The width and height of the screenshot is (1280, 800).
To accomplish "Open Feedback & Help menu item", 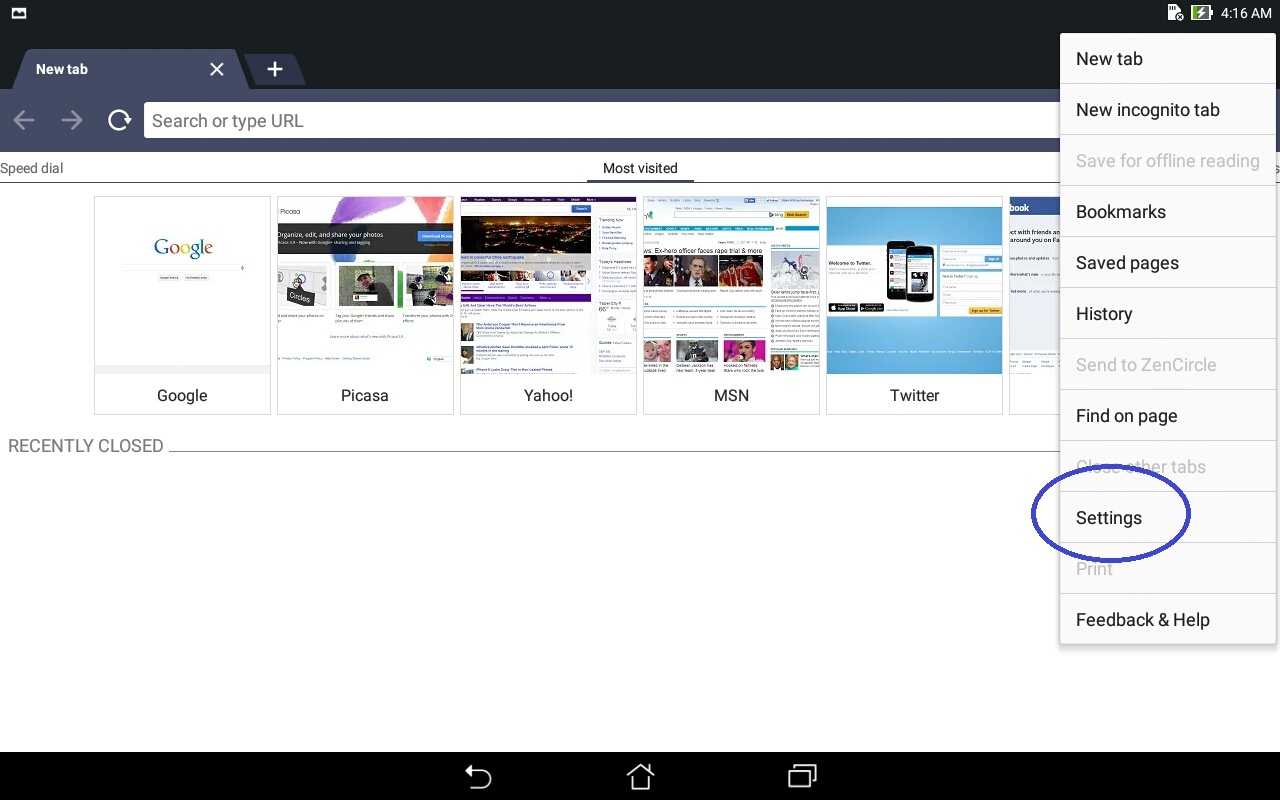I will coord(1168,620).
